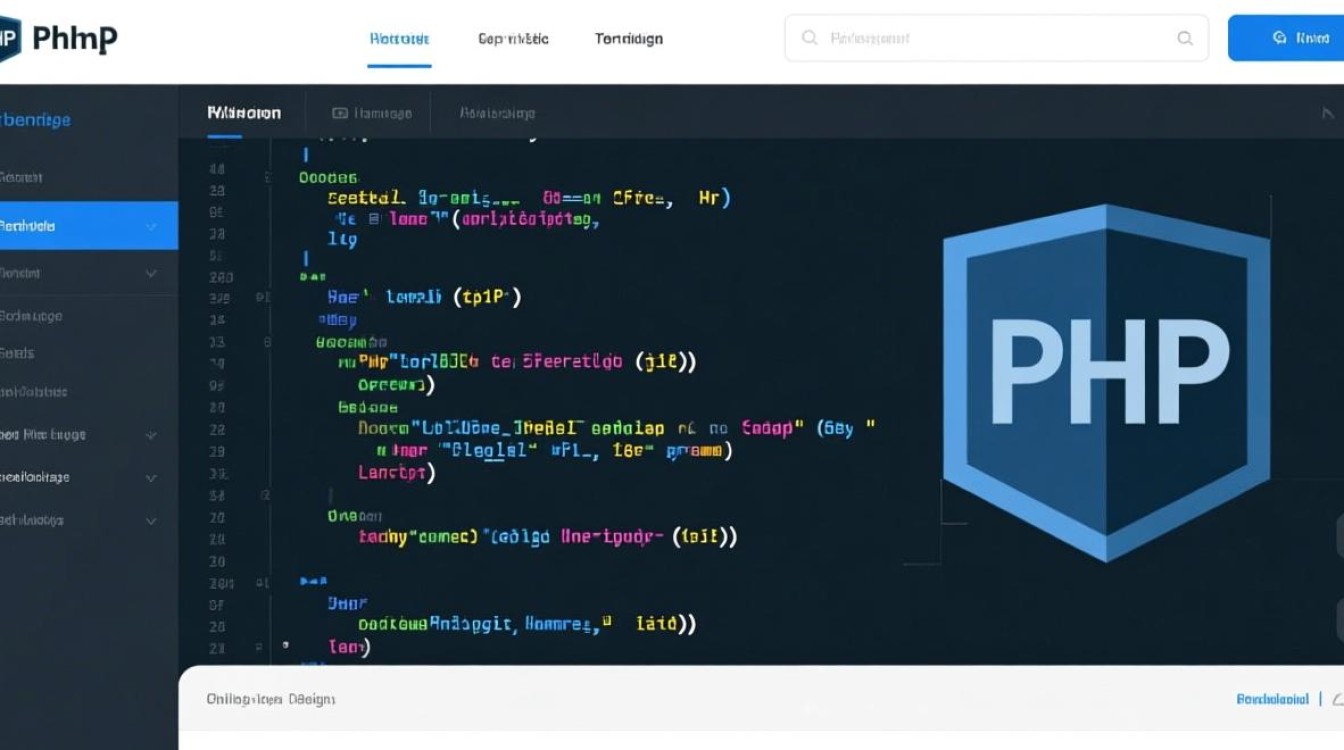Viewport: 1344px width, 750px height.
Task: Click the search icon at search box right
Action: pos(1185,38)
